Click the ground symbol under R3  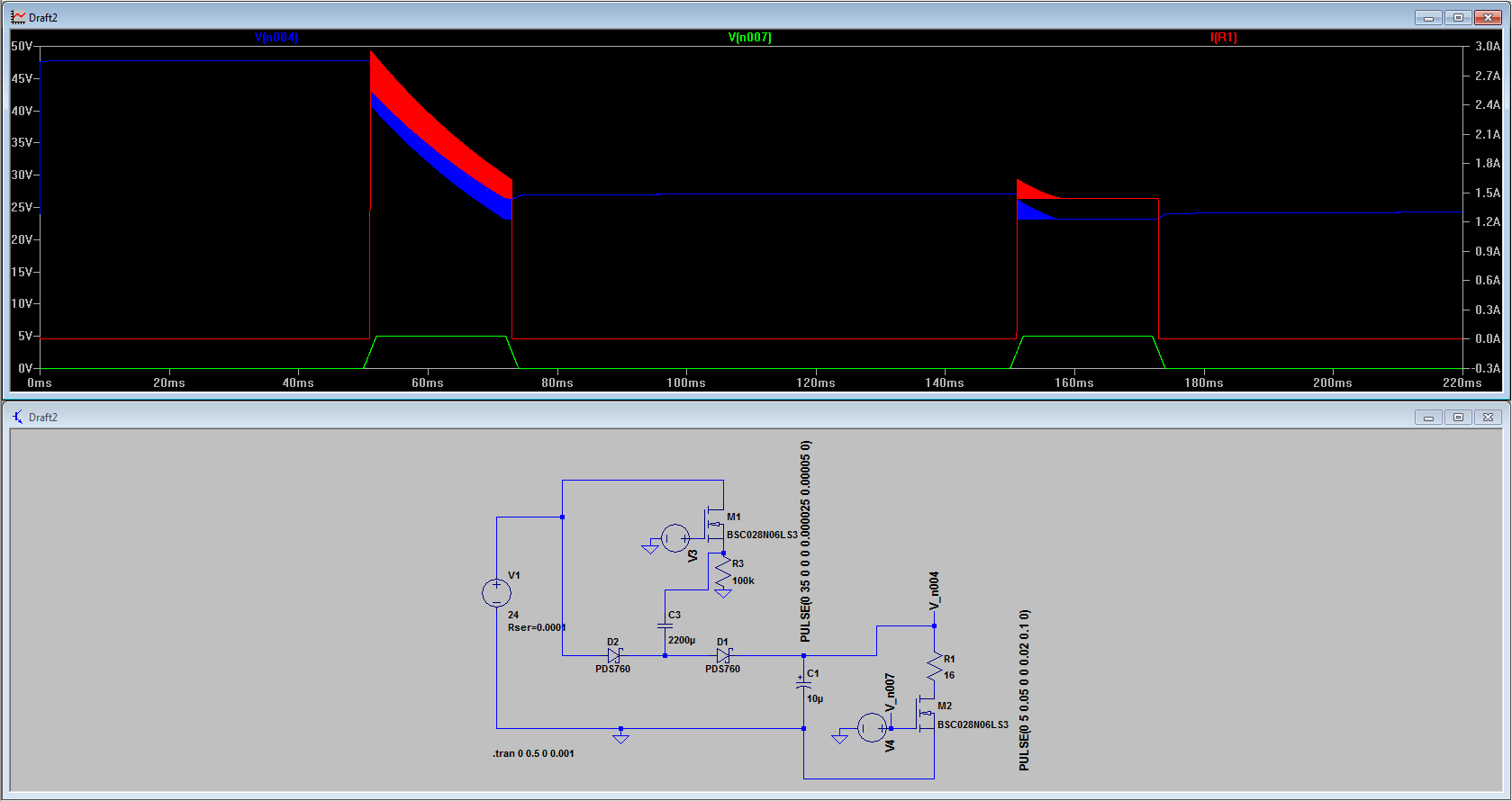click(723, 594)
